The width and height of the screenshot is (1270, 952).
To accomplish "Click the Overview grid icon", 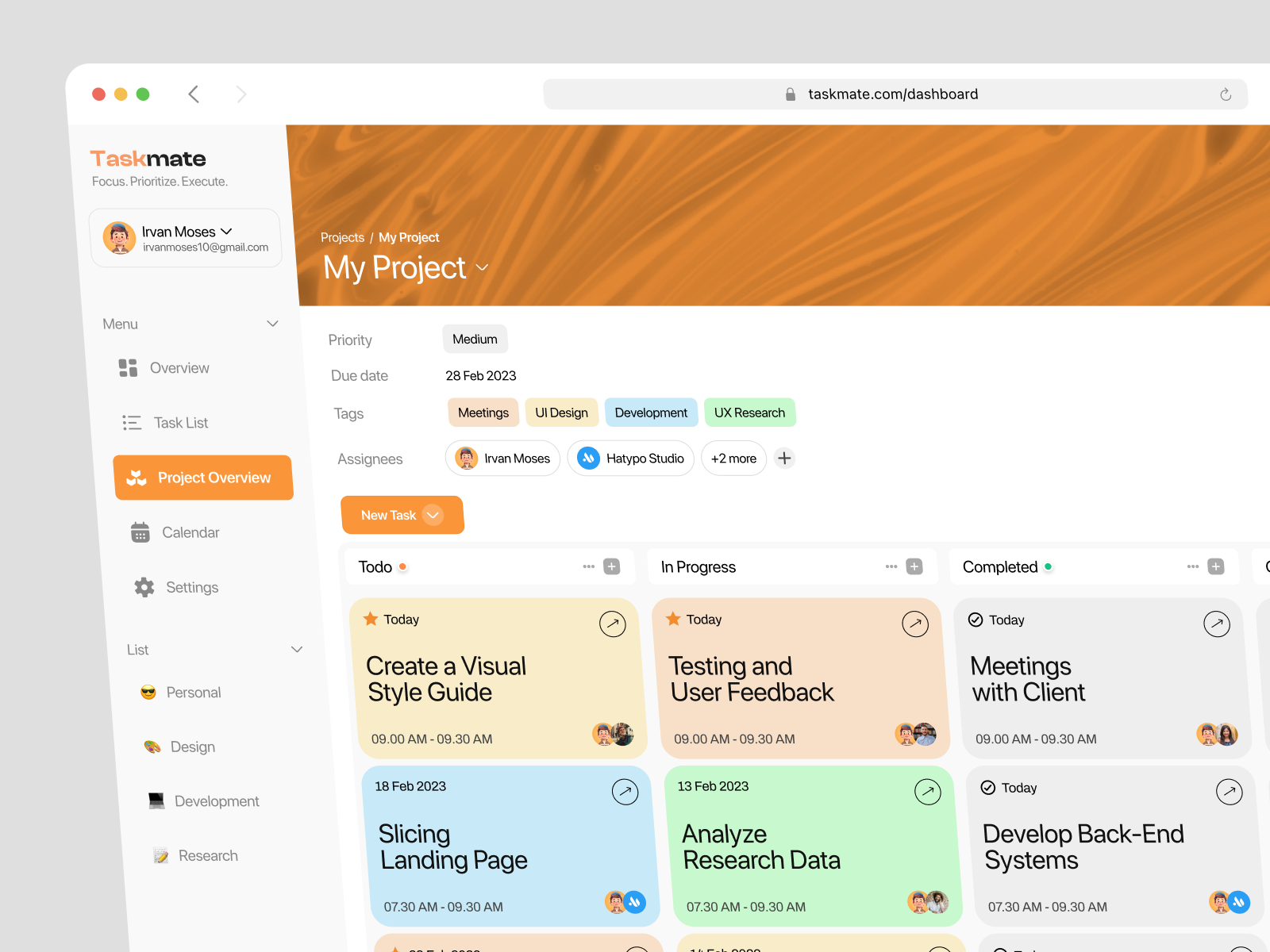I will coord(128,368).
